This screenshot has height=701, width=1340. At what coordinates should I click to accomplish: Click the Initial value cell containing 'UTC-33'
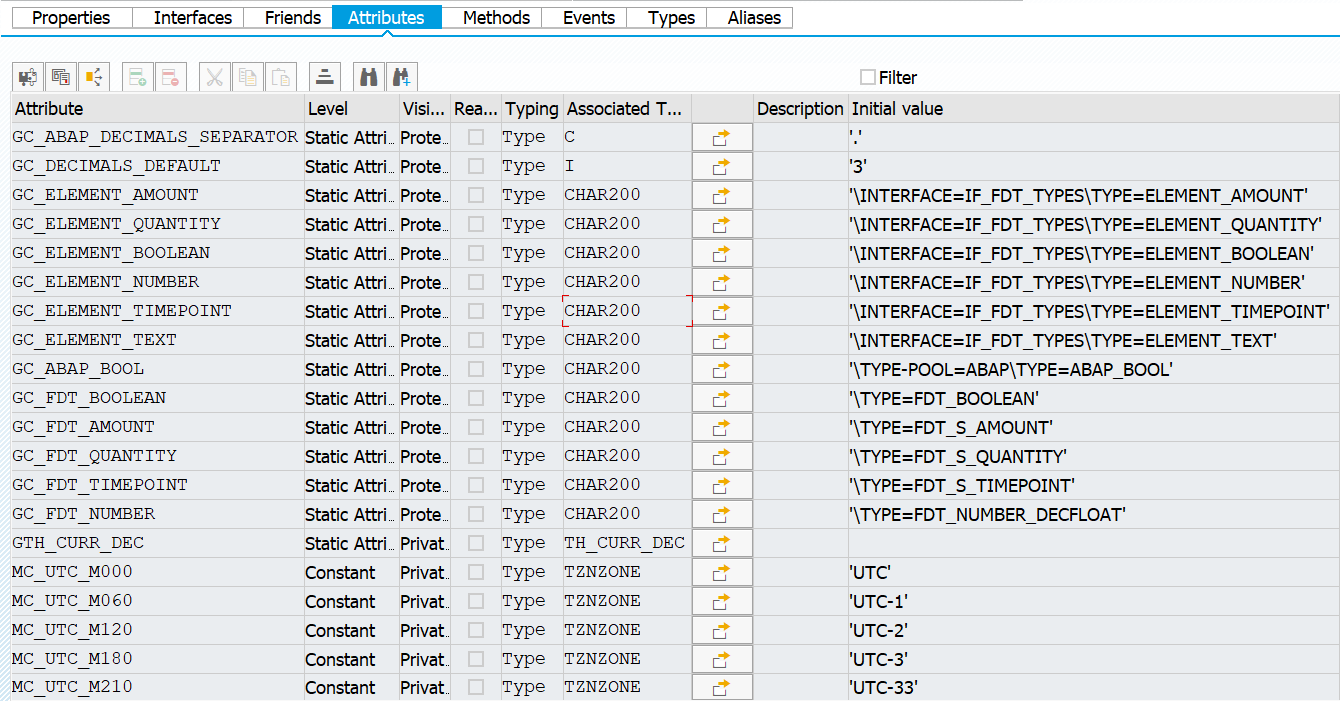pyautogui.click(x=1093, y=688)
